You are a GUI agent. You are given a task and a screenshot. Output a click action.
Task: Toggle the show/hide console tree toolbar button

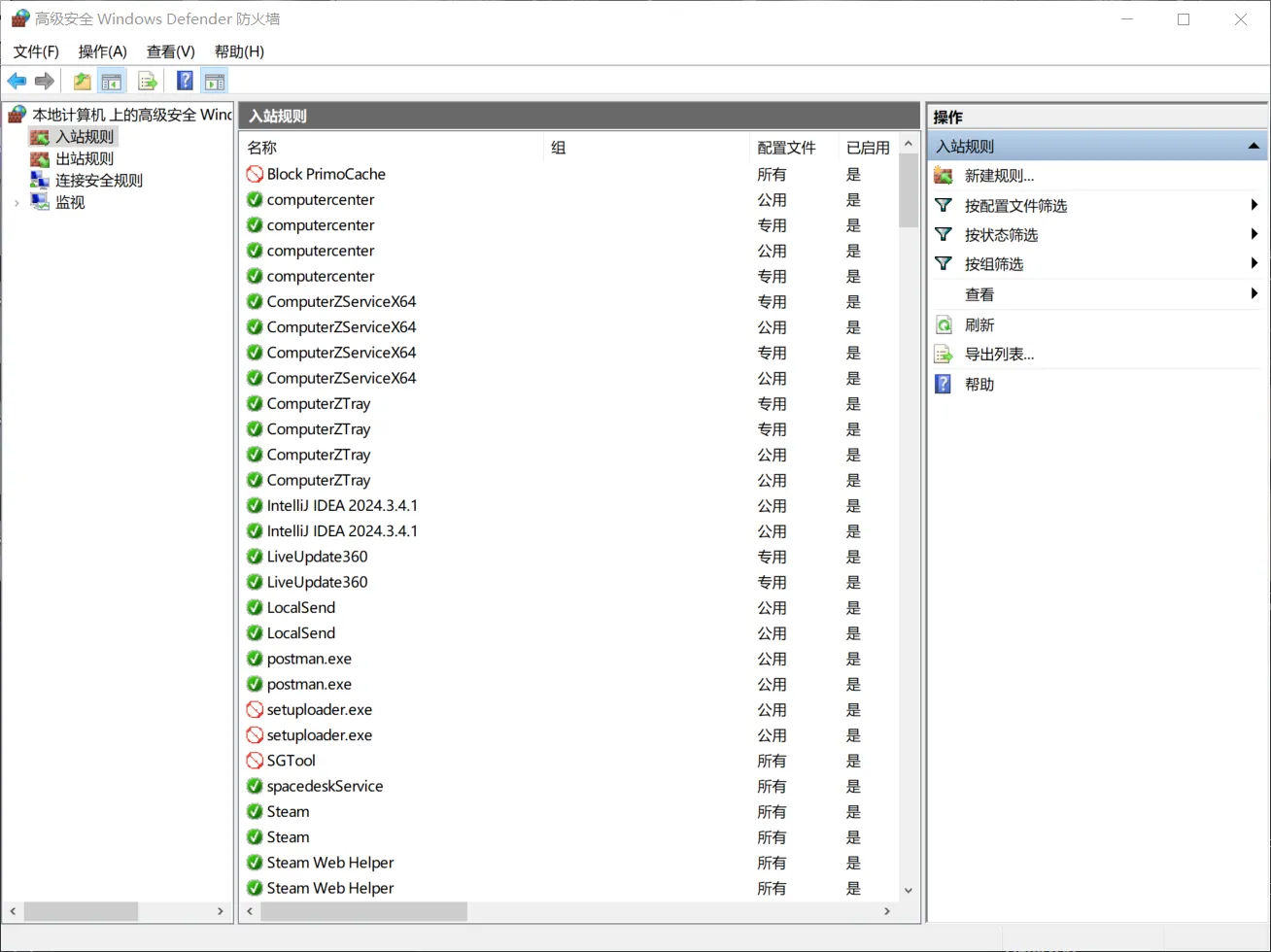113,81
